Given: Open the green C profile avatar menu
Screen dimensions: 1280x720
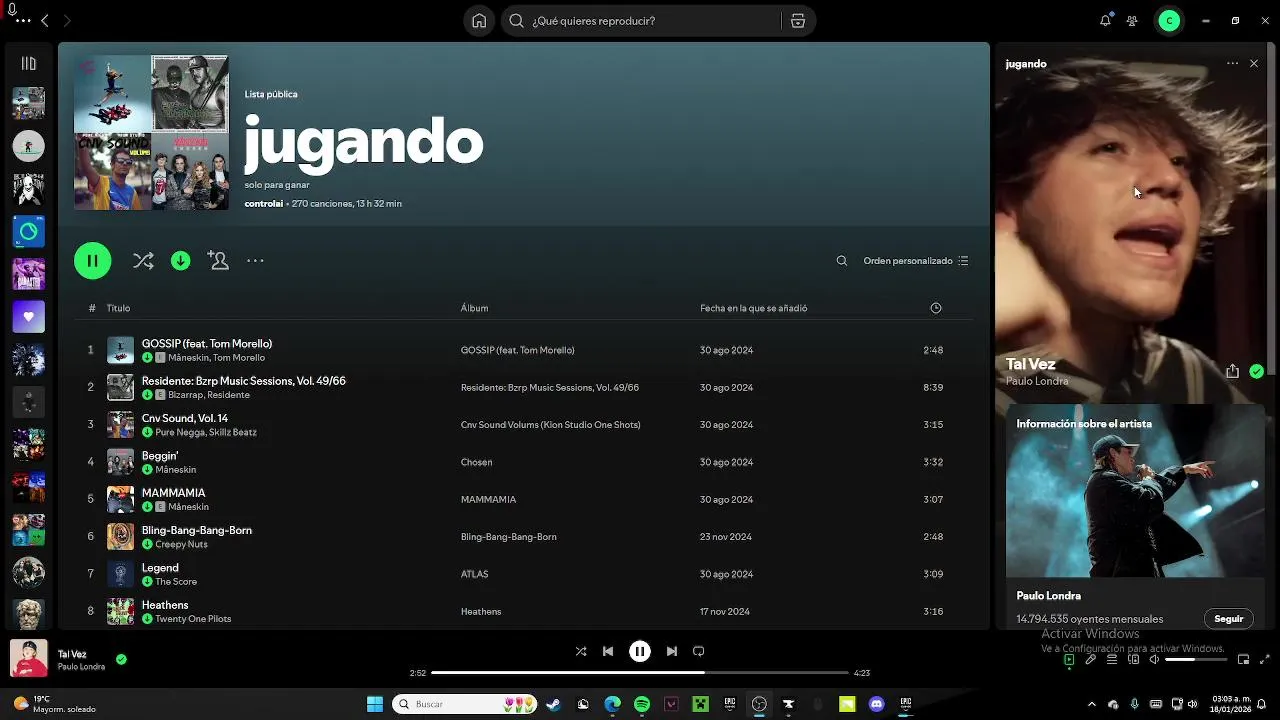Looking at the screenshot, I should click(x=1169, y=21).
